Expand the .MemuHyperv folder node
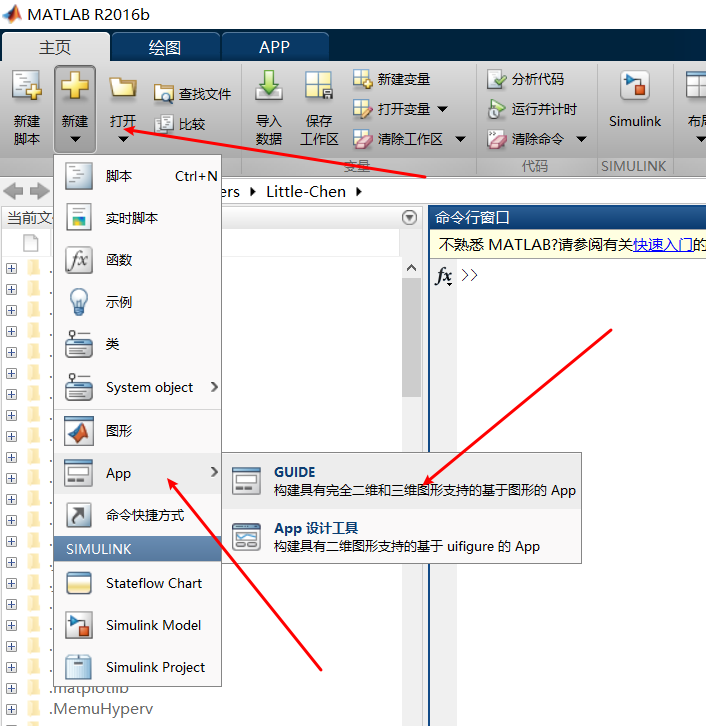Viewport: 706px width, 726px height. tap(12, 709)
